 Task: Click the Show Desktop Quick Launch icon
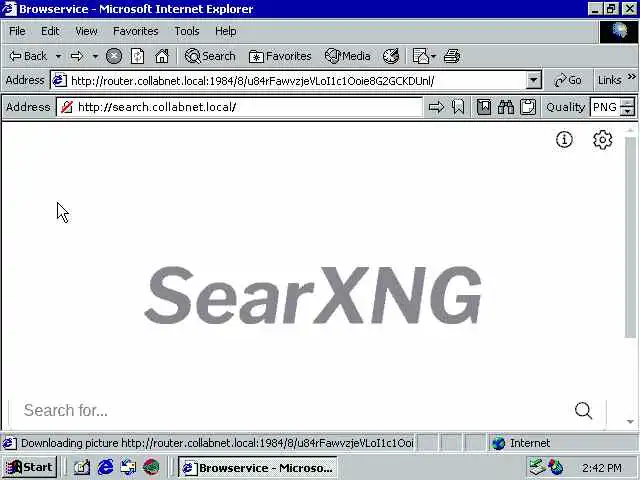point(129,467)
